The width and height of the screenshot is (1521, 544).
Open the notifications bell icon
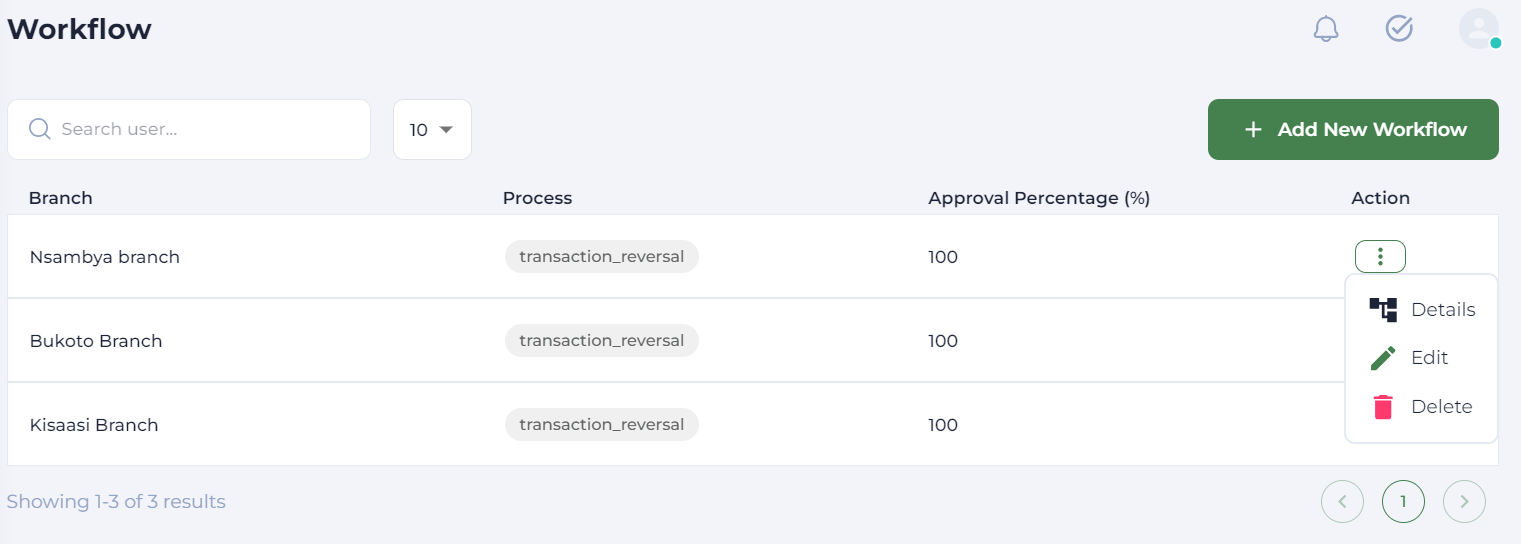click(1326, 29)
